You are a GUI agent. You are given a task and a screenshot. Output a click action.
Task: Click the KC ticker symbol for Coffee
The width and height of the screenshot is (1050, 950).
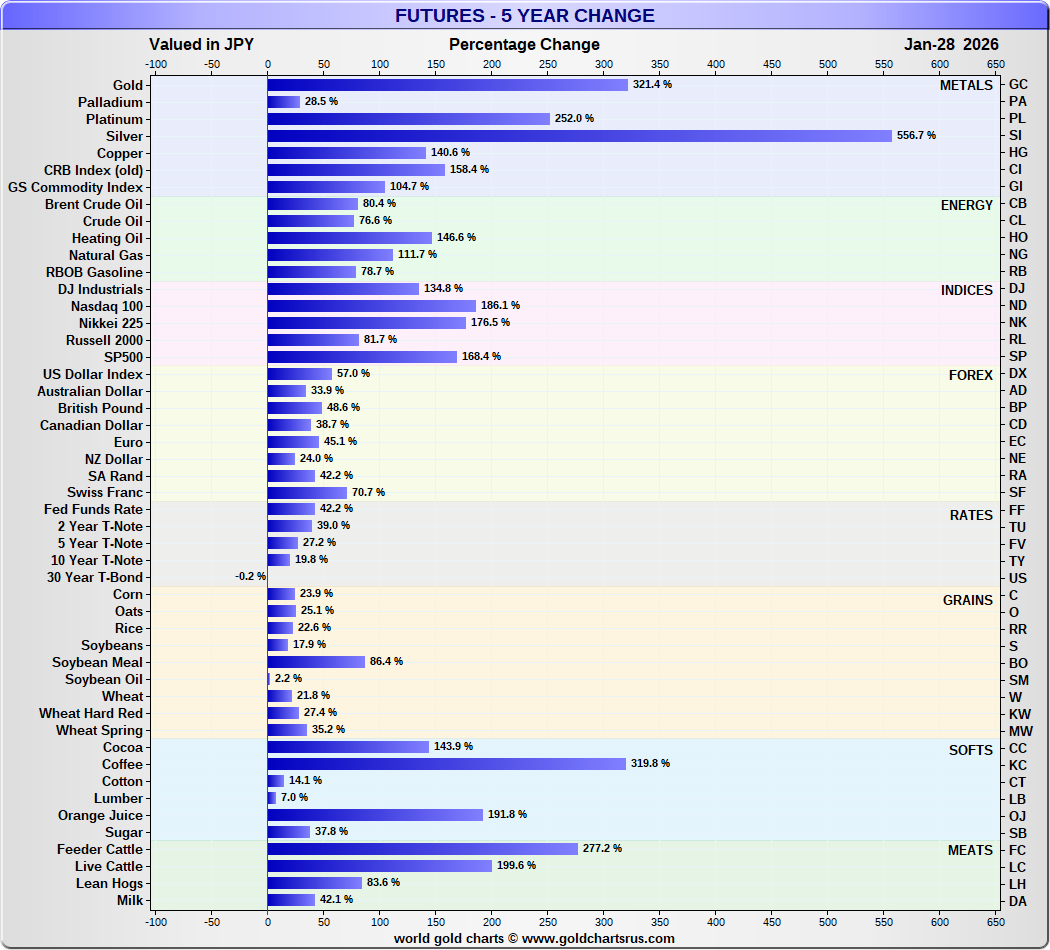1018,765
